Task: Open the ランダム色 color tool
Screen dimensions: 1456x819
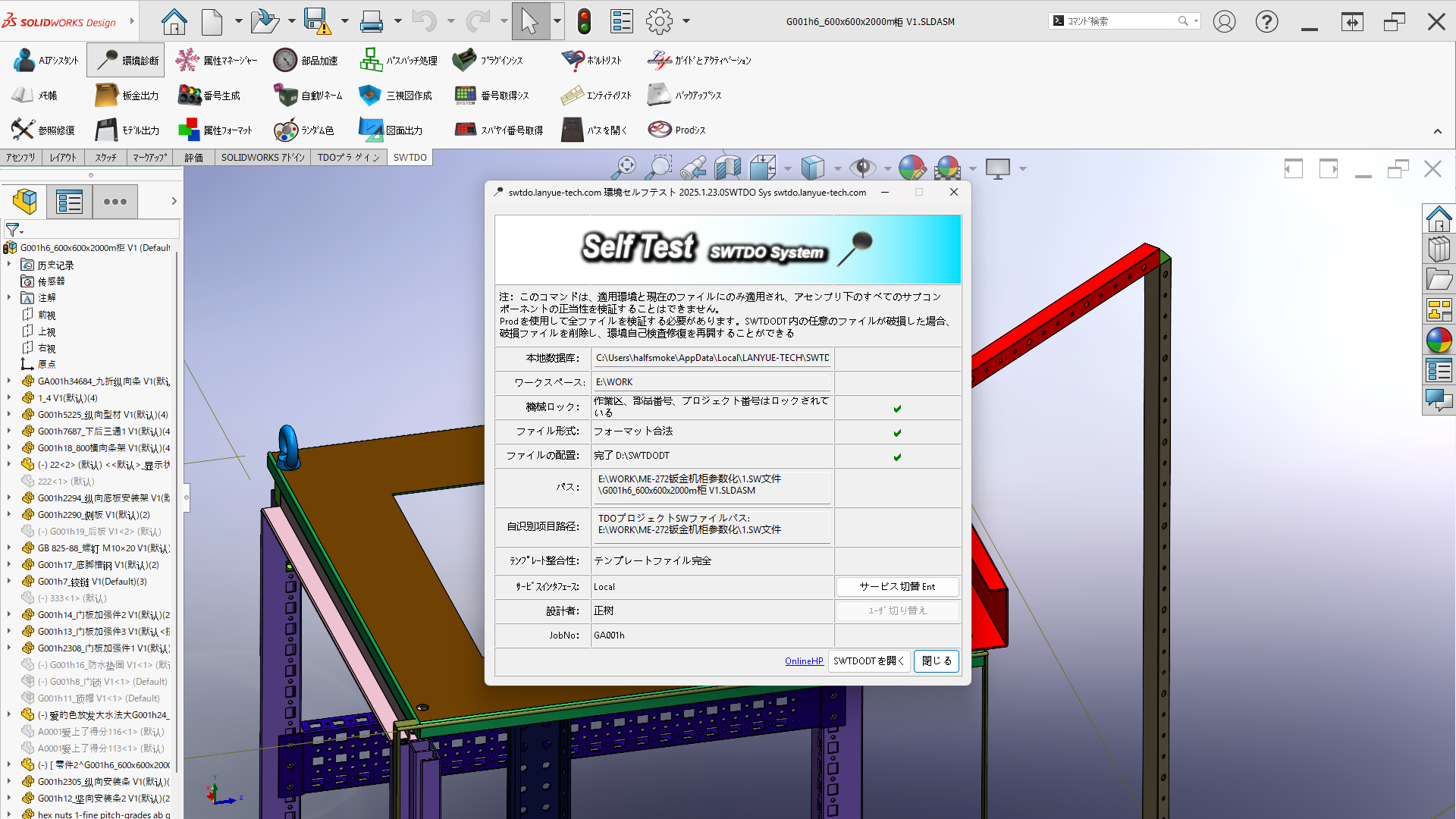Action: coord(285,130)
